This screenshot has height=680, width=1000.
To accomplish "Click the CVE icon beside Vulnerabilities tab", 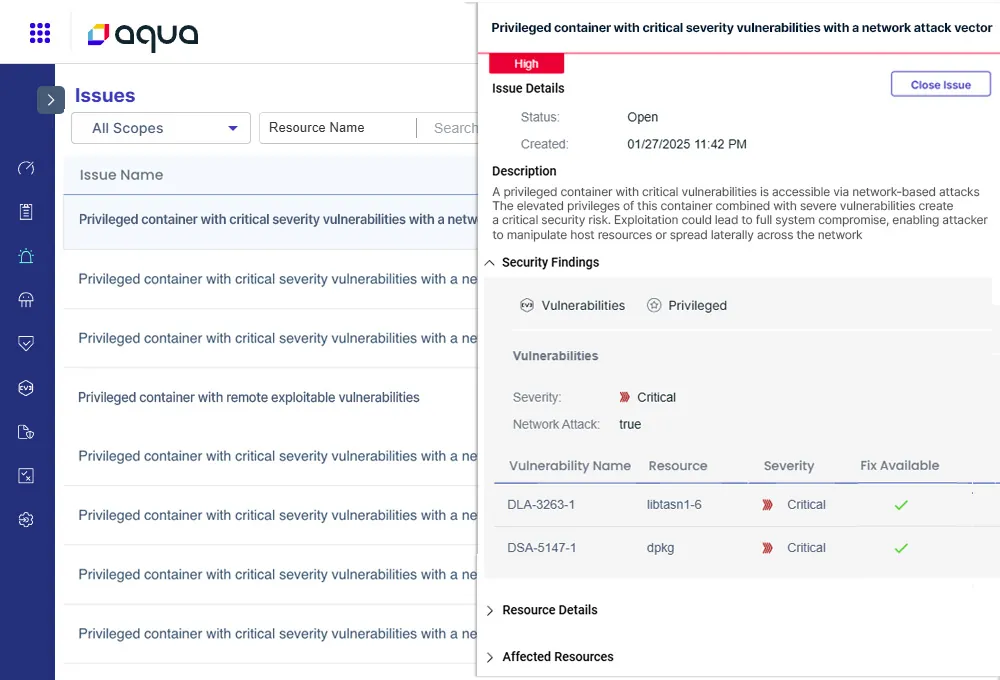I will tap(527, 306).
